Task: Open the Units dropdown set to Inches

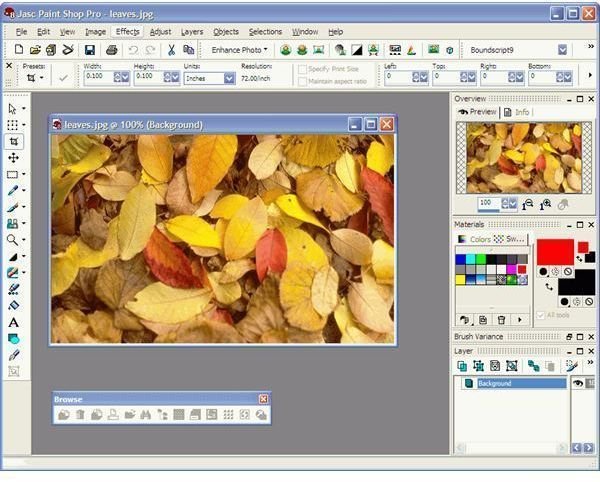Action: click(x=229, y=78)
